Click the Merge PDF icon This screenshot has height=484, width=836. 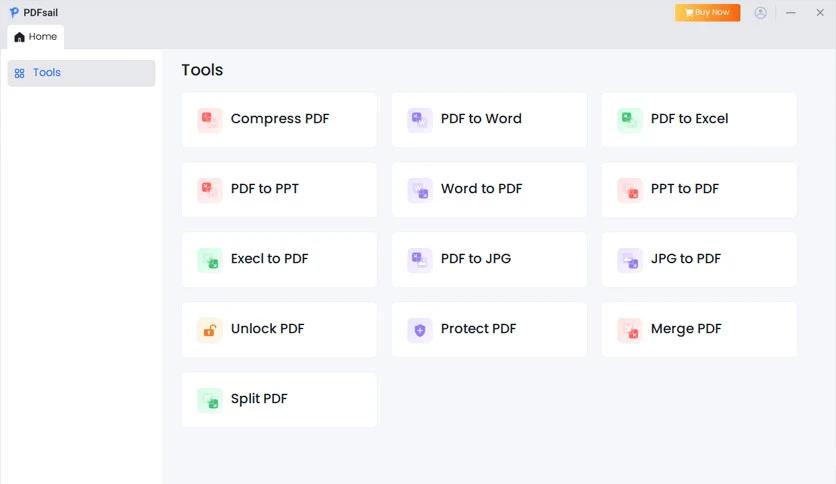click(630, 330)
